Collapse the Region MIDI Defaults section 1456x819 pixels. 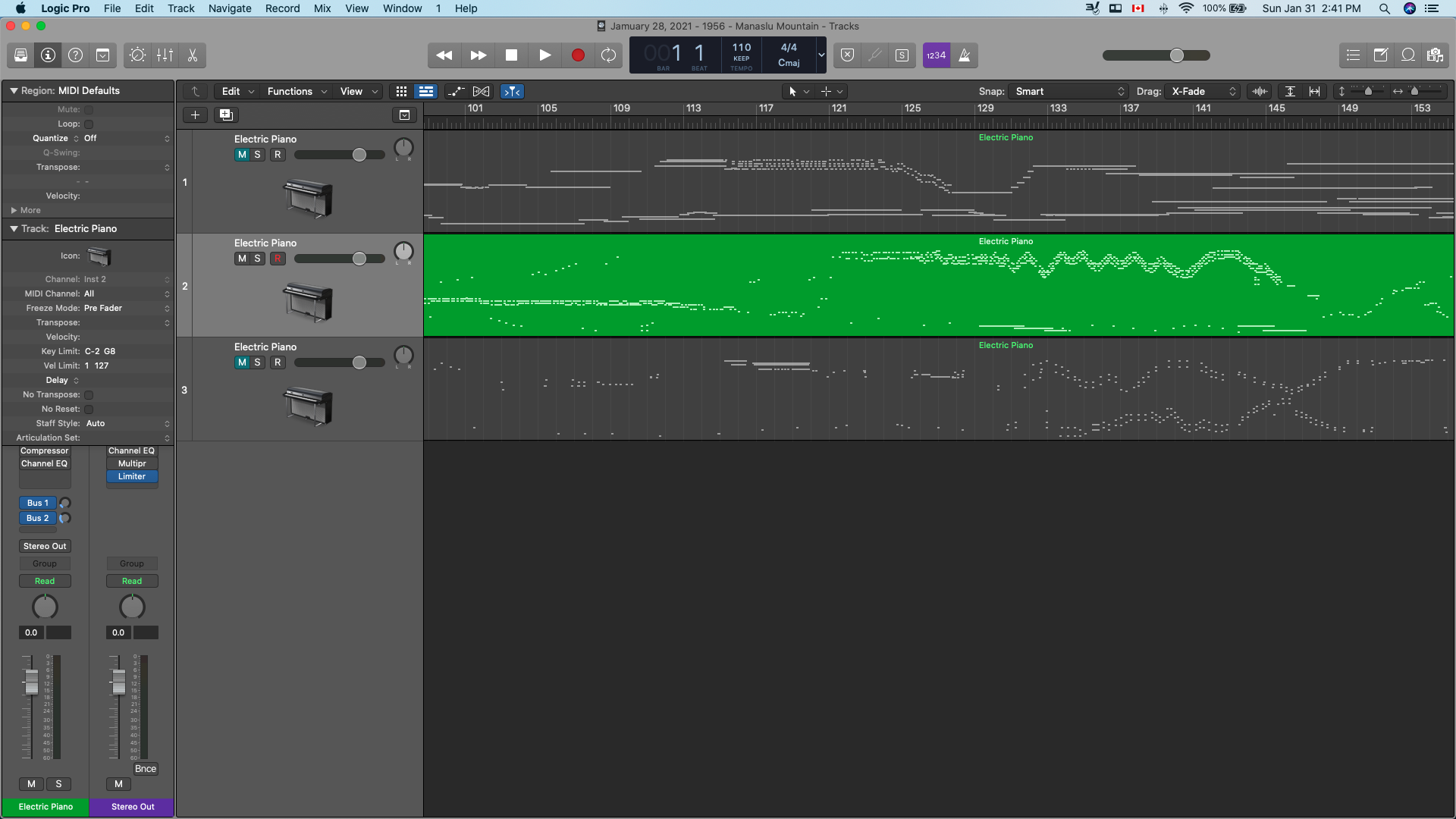[14, 91]
